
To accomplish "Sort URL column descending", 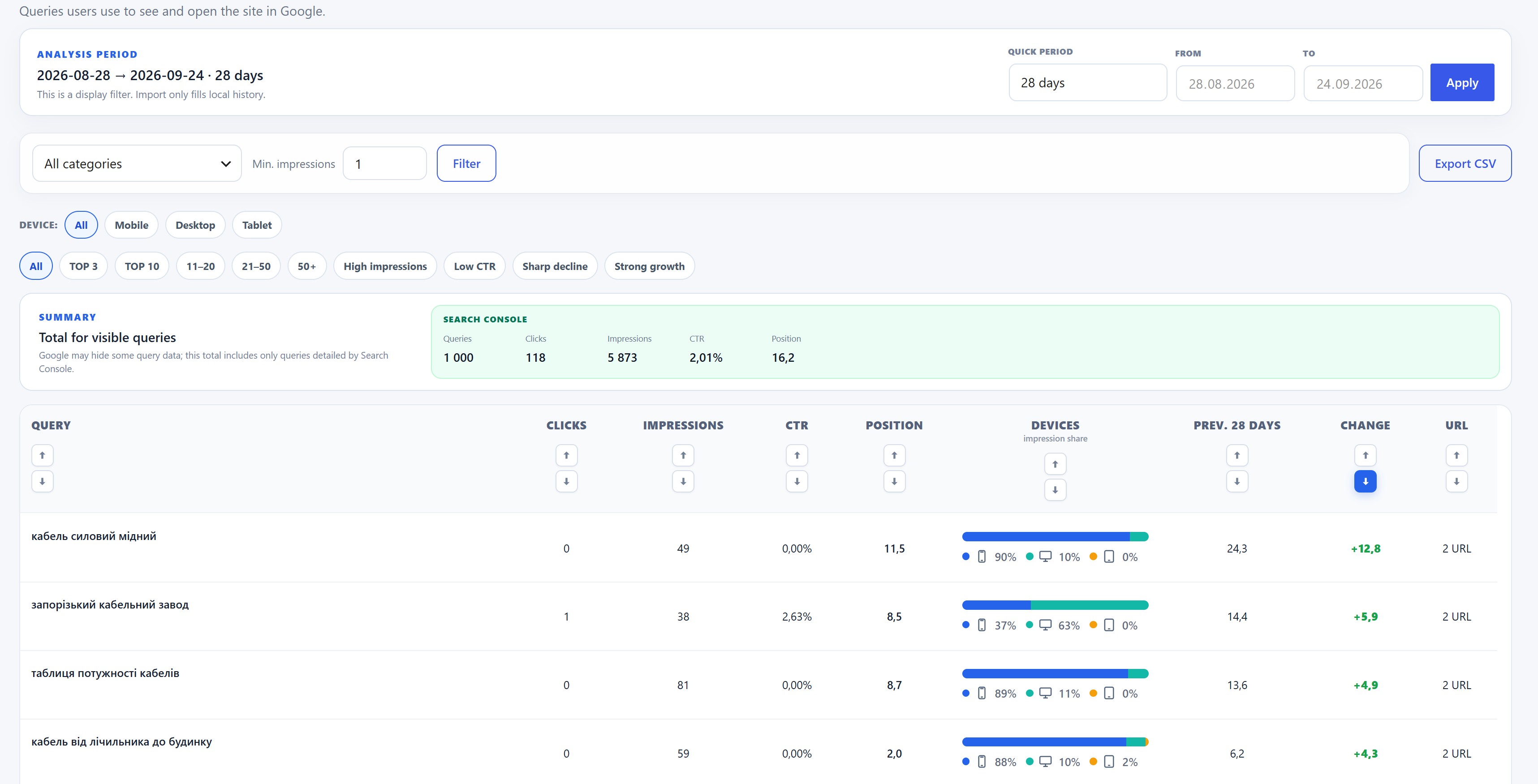I will (1456, 481).
